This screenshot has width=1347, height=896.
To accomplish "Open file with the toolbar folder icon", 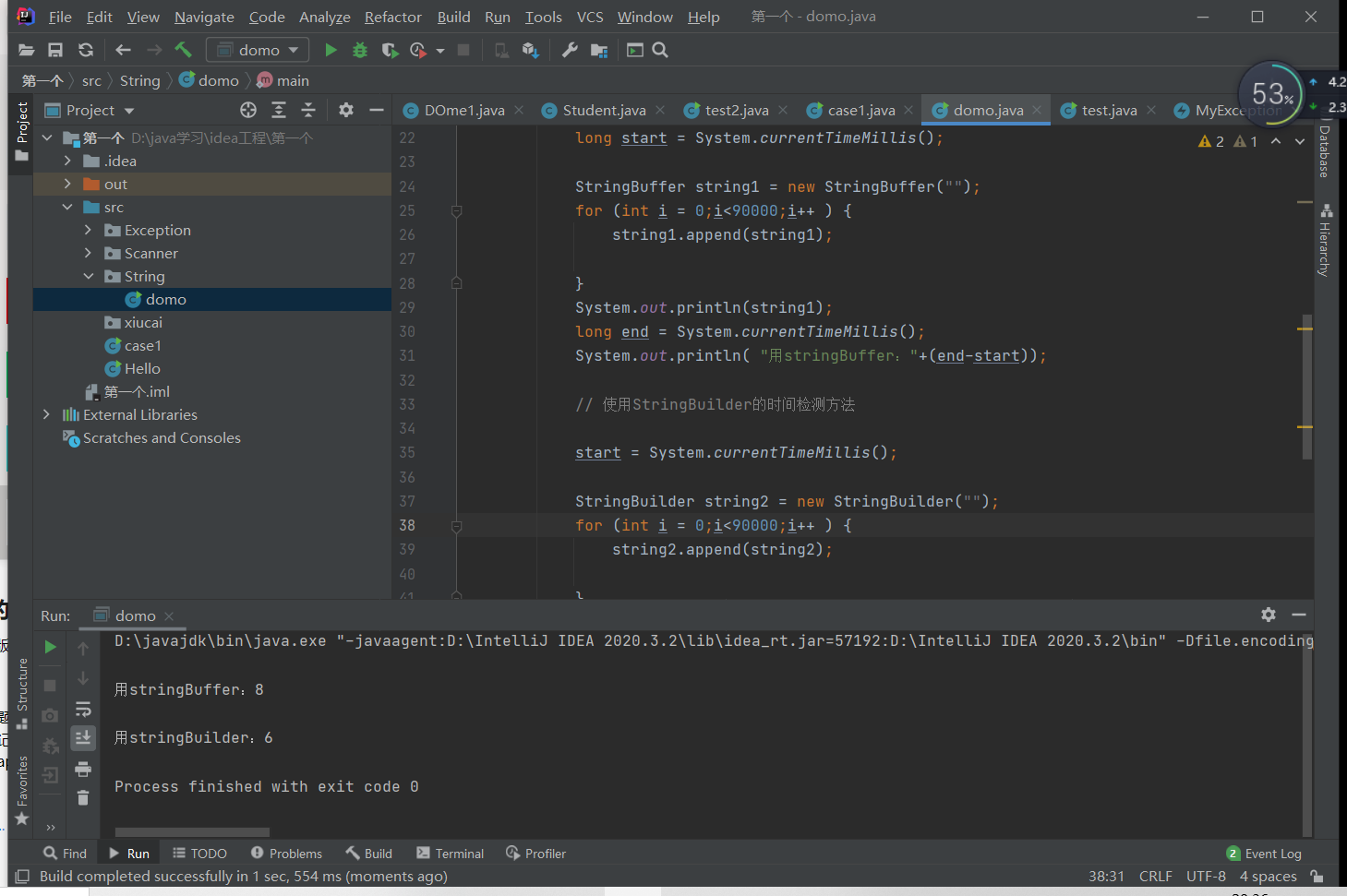I will [26, 50].
